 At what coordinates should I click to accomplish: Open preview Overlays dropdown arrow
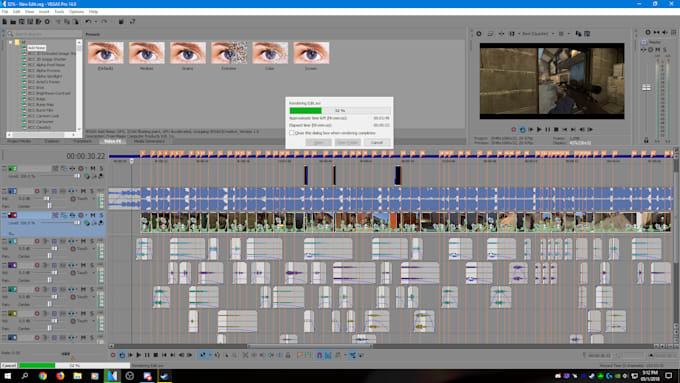pyautogui.click(x=569, y=33)
